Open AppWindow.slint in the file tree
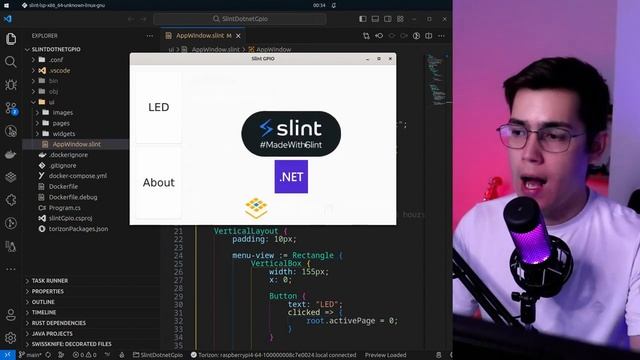 tap(76, 144)
